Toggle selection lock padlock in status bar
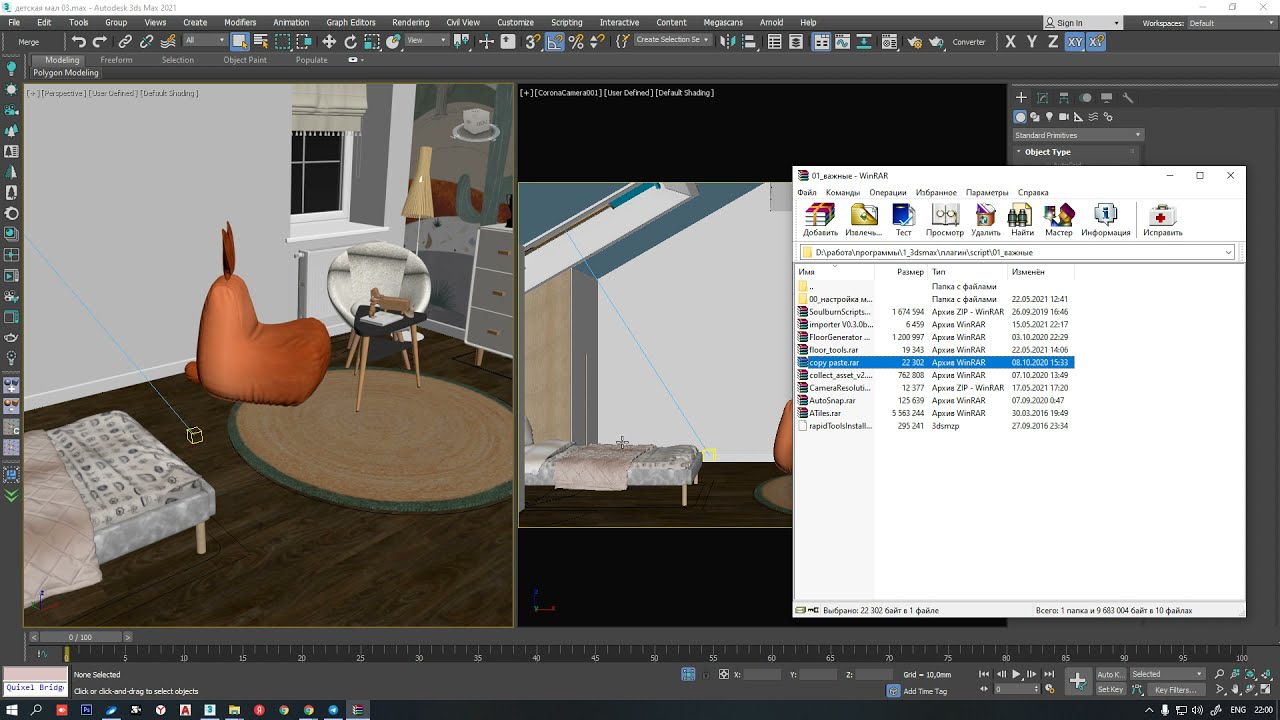Viewport: 1280px width, 720px height. [706, 675]
